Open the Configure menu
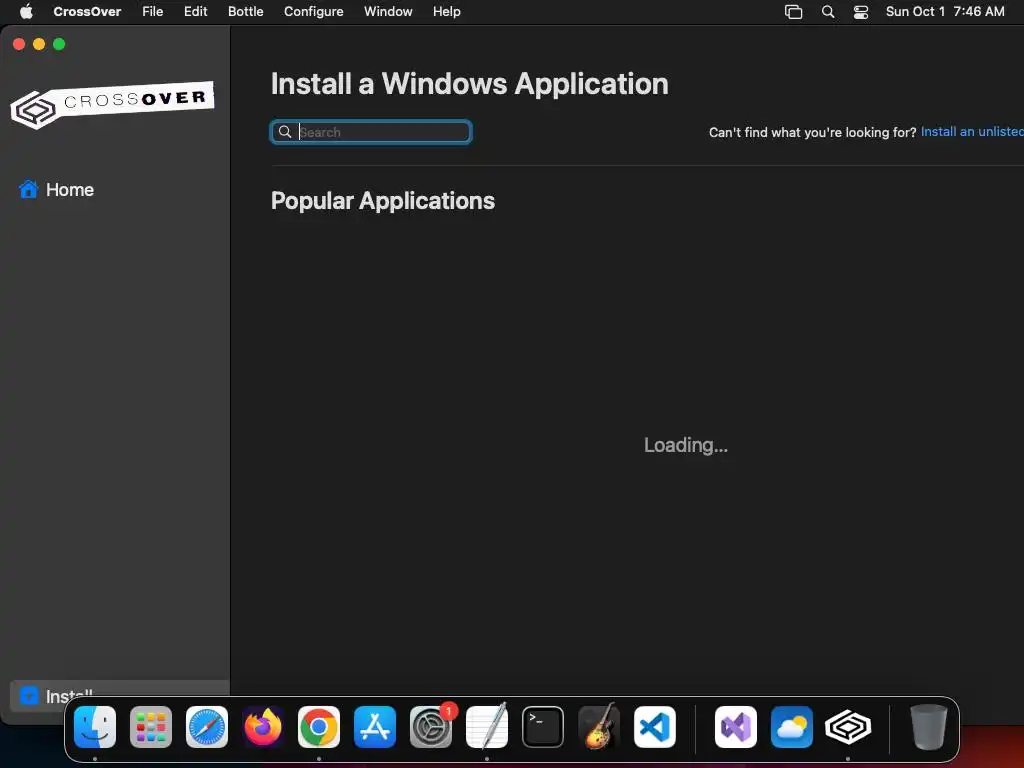The image size is (1024, 768). (313, 12)
